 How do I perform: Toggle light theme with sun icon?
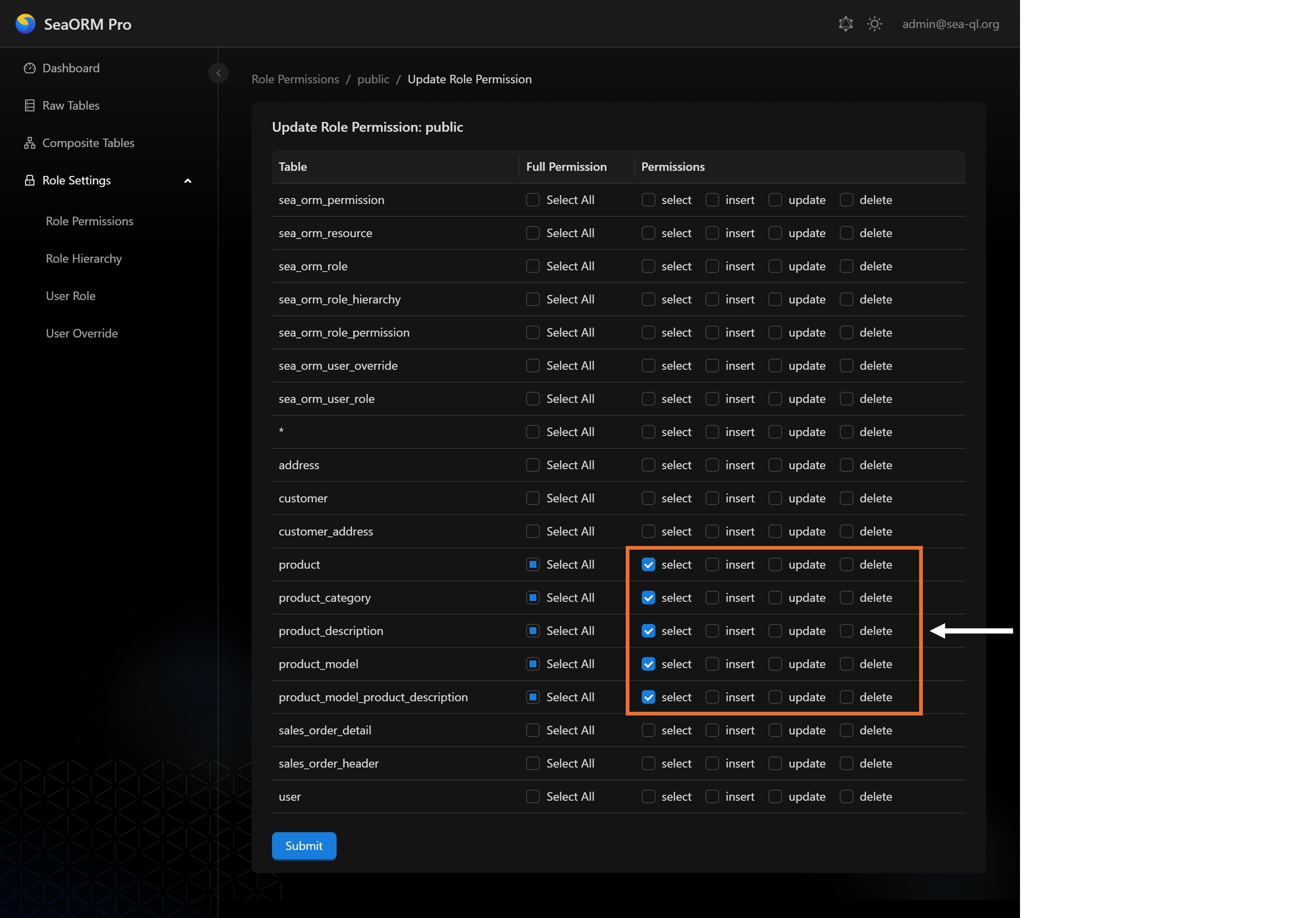click(874, 24)
